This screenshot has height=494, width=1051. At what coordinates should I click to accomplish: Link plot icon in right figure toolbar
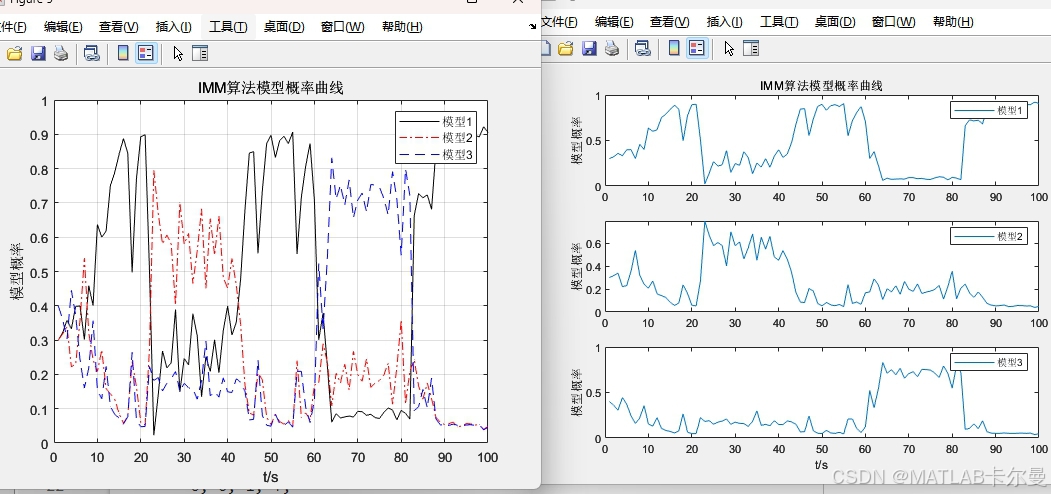tap(643, 48)
